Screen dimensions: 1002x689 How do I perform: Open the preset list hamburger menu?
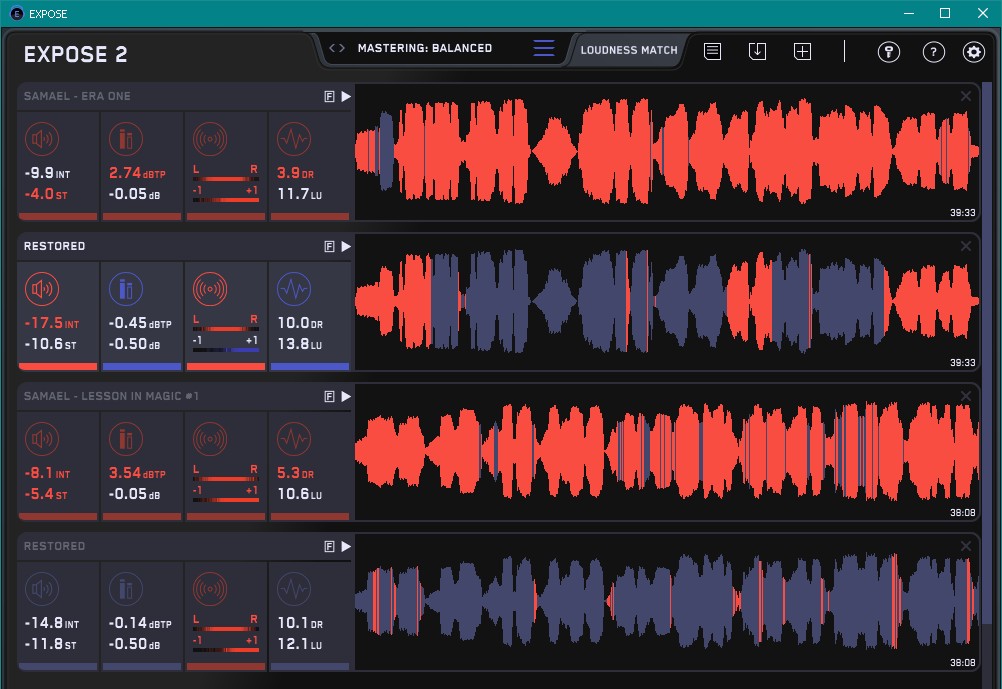pyautogui.click(x=544, y=48)
